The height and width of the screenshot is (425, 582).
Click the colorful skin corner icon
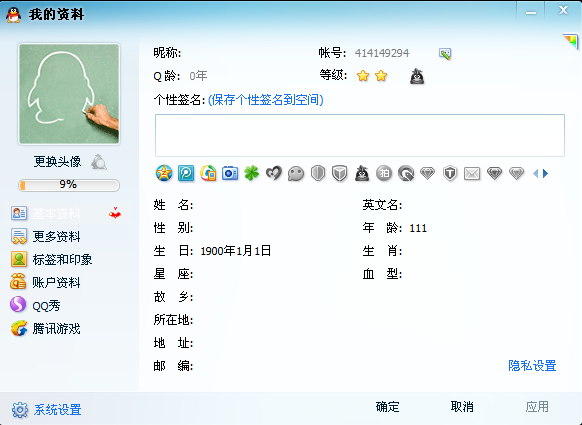(570, 41)
